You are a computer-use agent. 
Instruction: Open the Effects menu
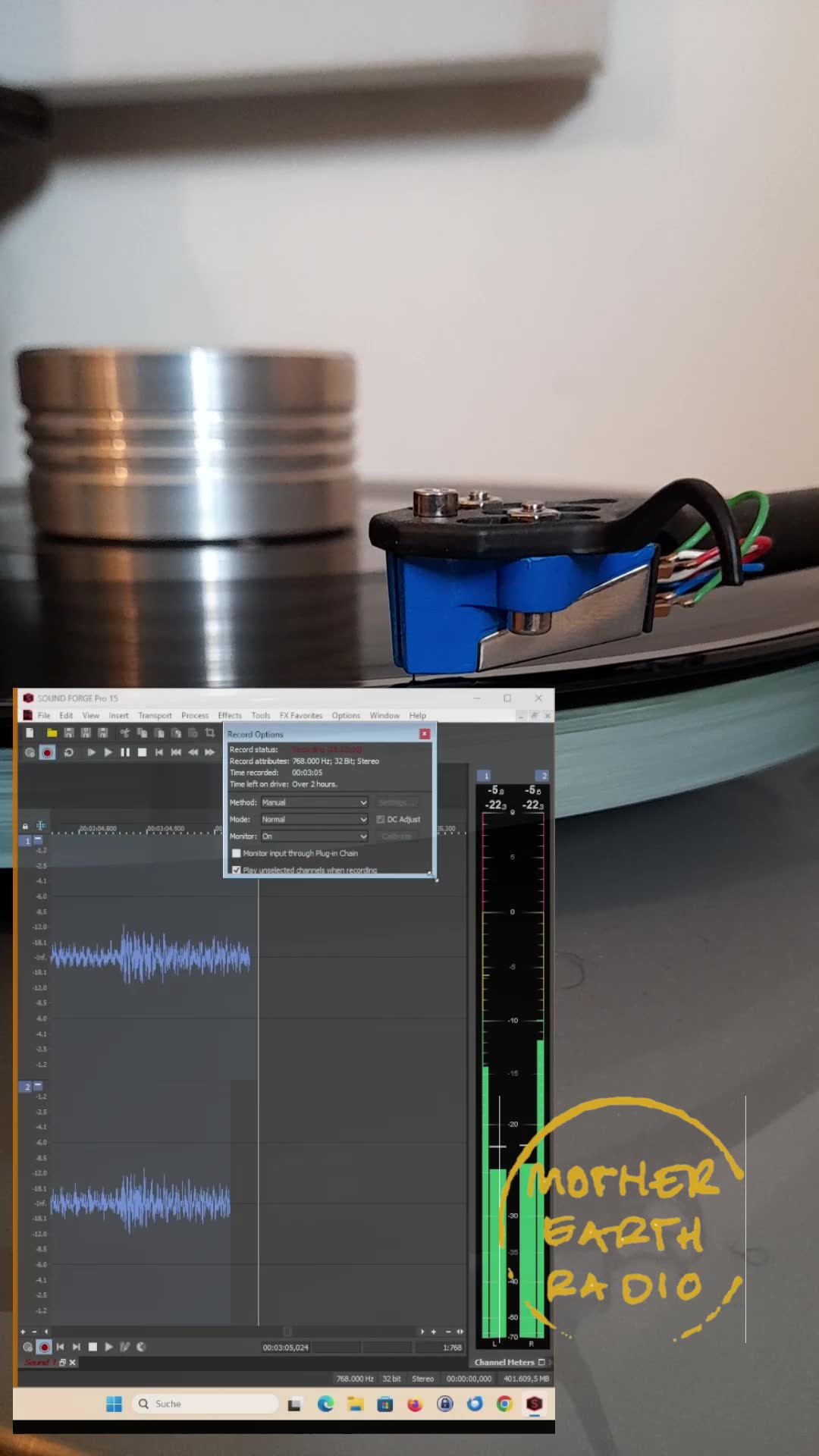pos(230,715)
